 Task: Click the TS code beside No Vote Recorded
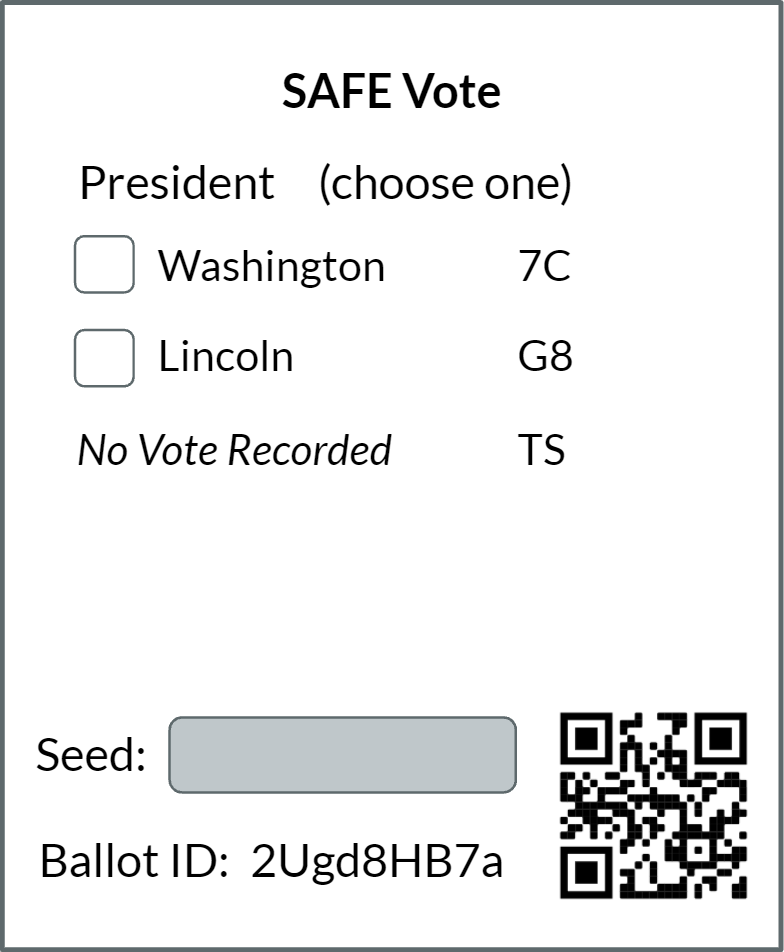point(541,450)
